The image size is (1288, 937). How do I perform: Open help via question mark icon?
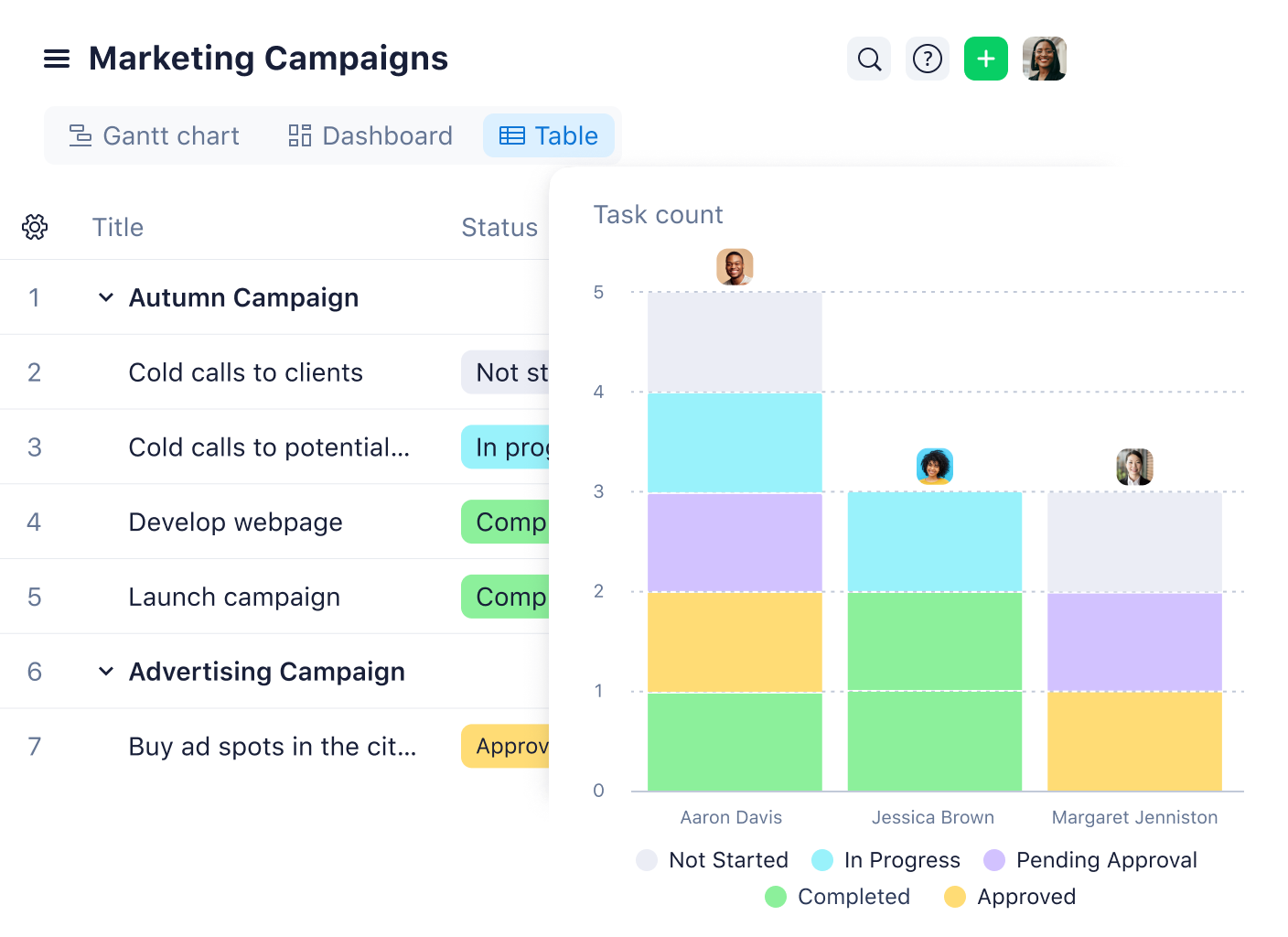pos(928,59)
